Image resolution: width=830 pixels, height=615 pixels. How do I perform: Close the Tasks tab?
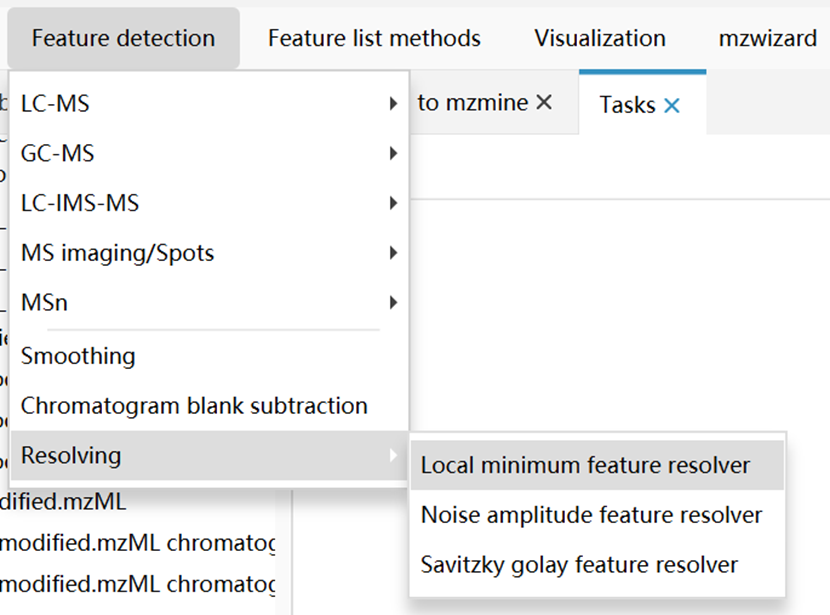click(x=672, y=106)
